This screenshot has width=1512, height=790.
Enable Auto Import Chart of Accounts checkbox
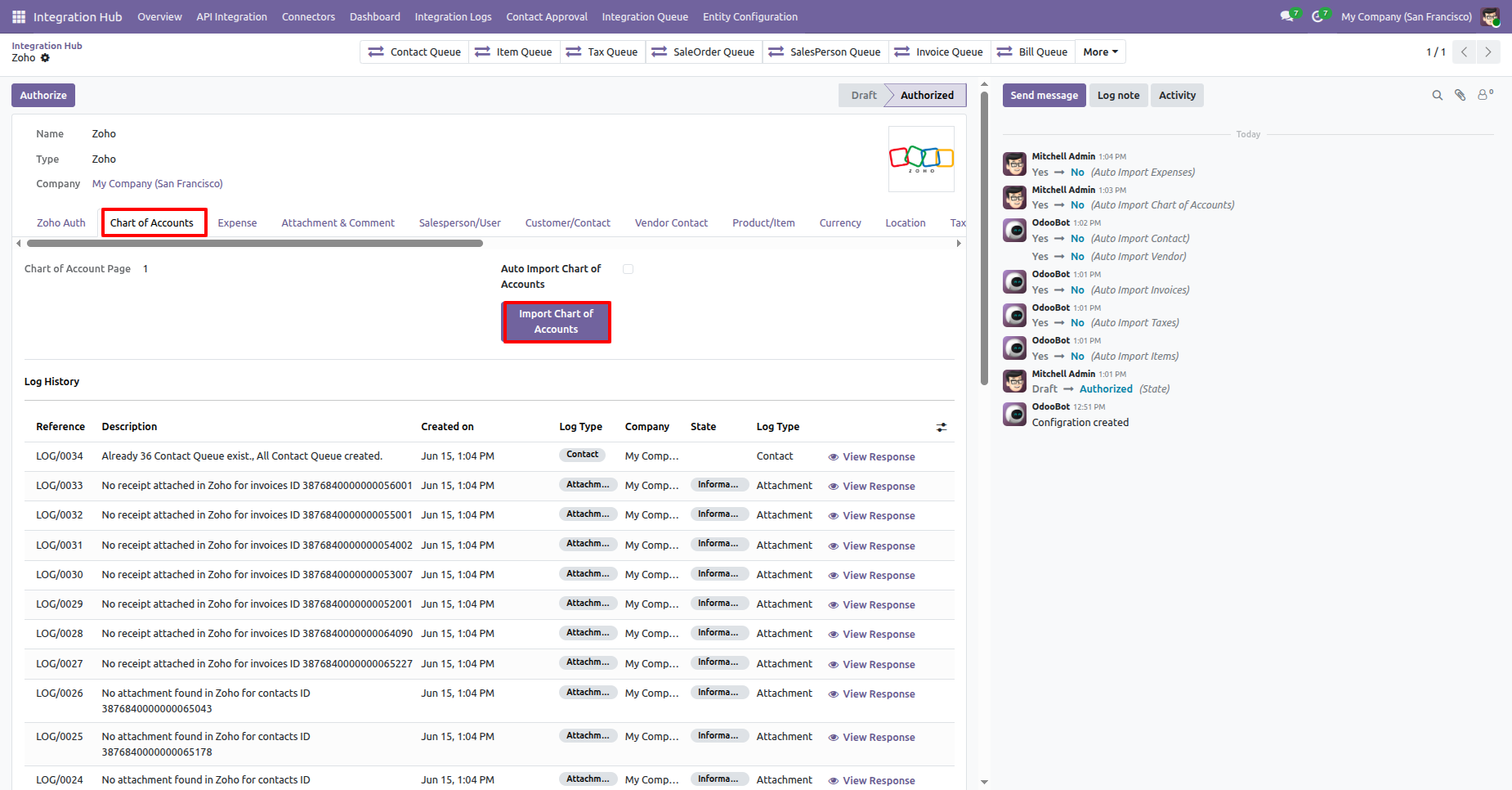[628, 269]
